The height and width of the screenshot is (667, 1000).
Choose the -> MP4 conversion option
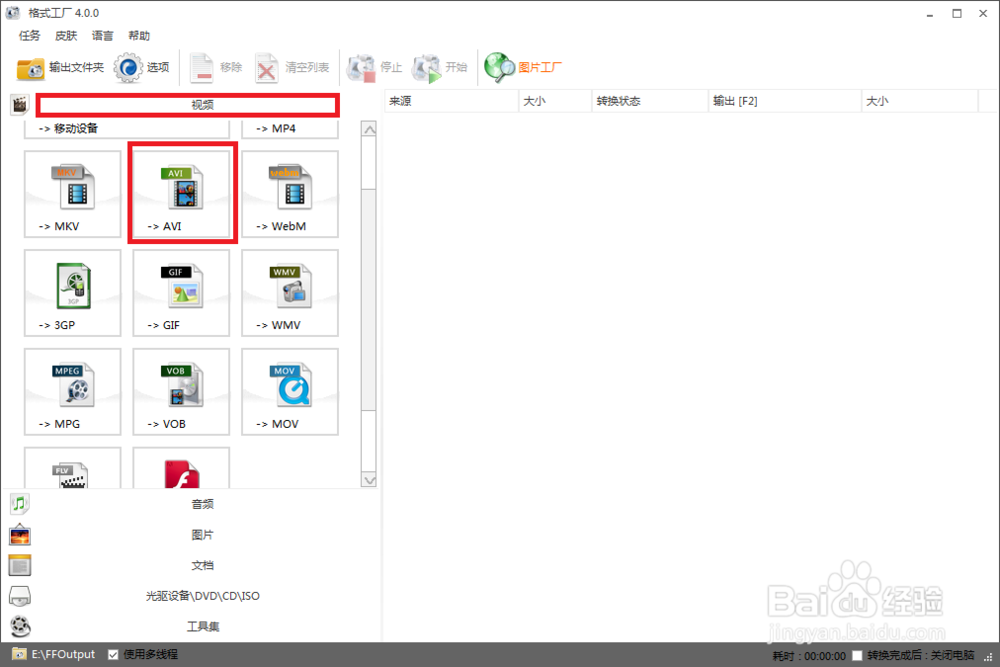click(x=290, y=128)
